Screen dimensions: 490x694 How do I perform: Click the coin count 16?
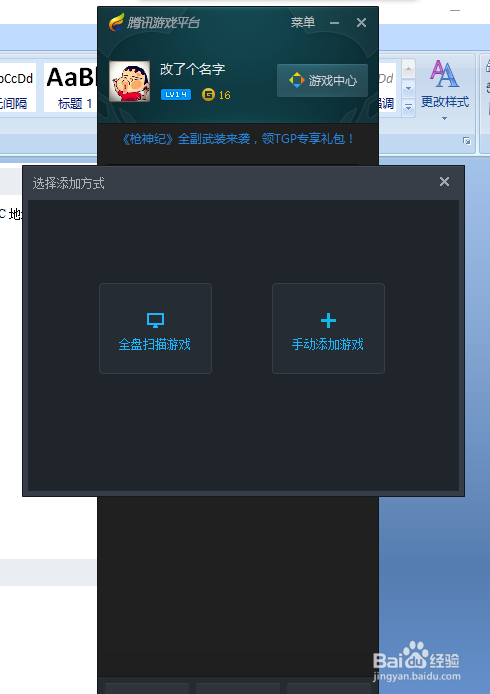point(224,95)
